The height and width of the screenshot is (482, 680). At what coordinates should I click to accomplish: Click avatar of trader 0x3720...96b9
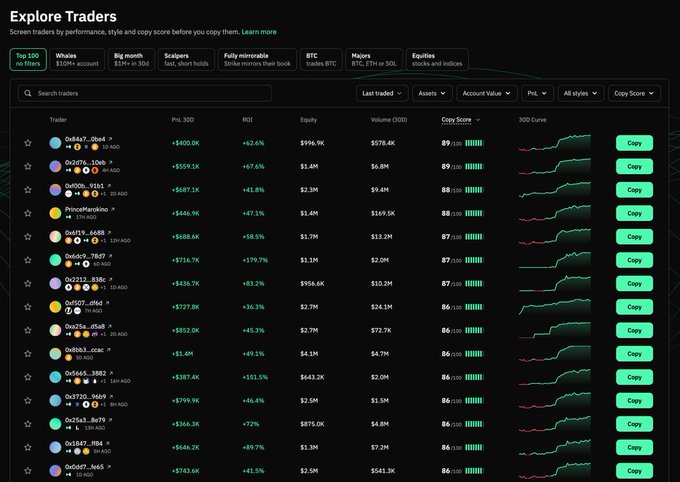55,400
